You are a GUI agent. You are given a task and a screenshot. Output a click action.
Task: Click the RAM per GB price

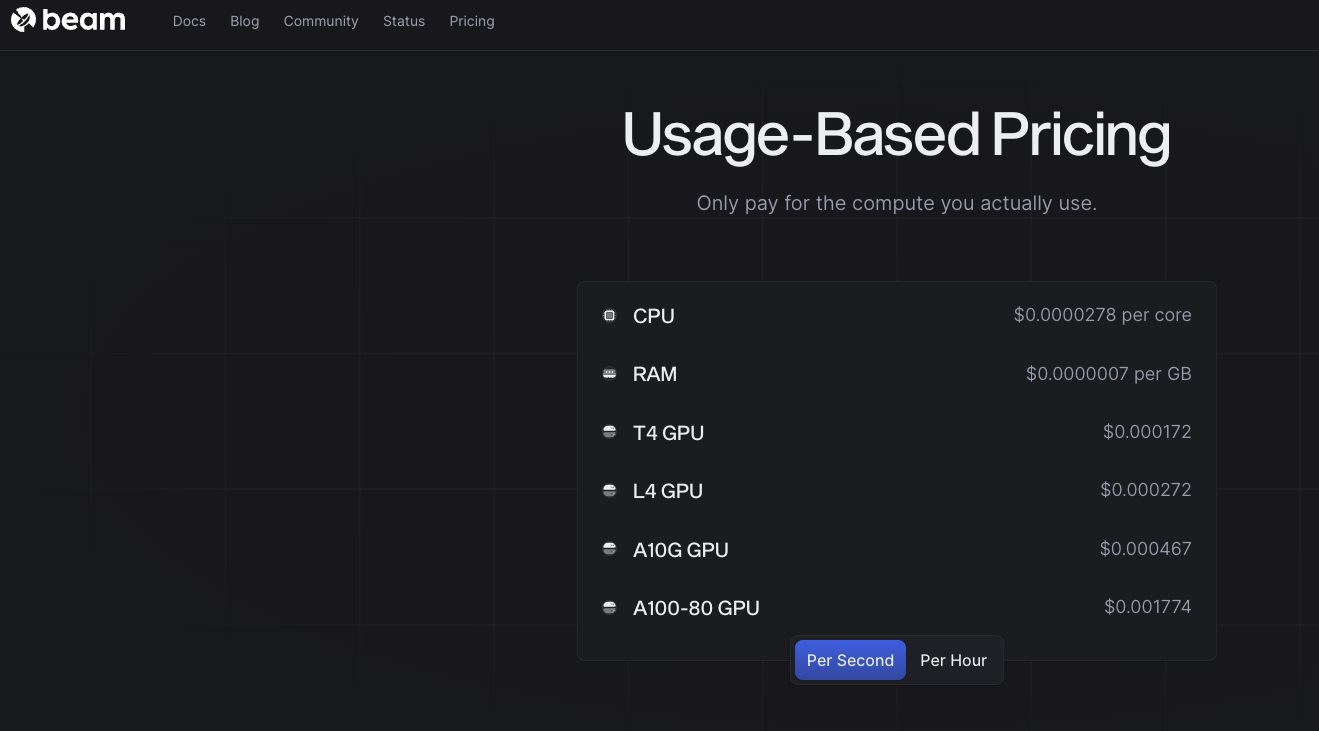[1108, 374]
